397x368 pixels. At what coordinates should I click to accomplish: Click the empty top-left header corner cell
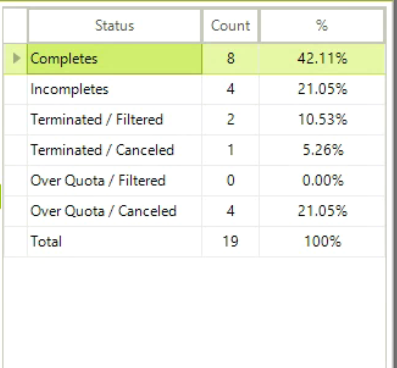[15, 26]
